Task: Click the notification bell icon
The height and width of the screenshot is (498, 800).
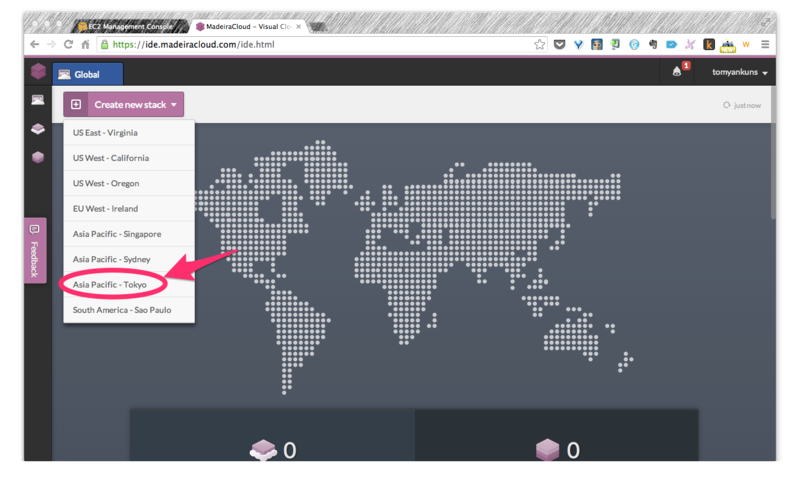Action: click(x=677, y=71)
